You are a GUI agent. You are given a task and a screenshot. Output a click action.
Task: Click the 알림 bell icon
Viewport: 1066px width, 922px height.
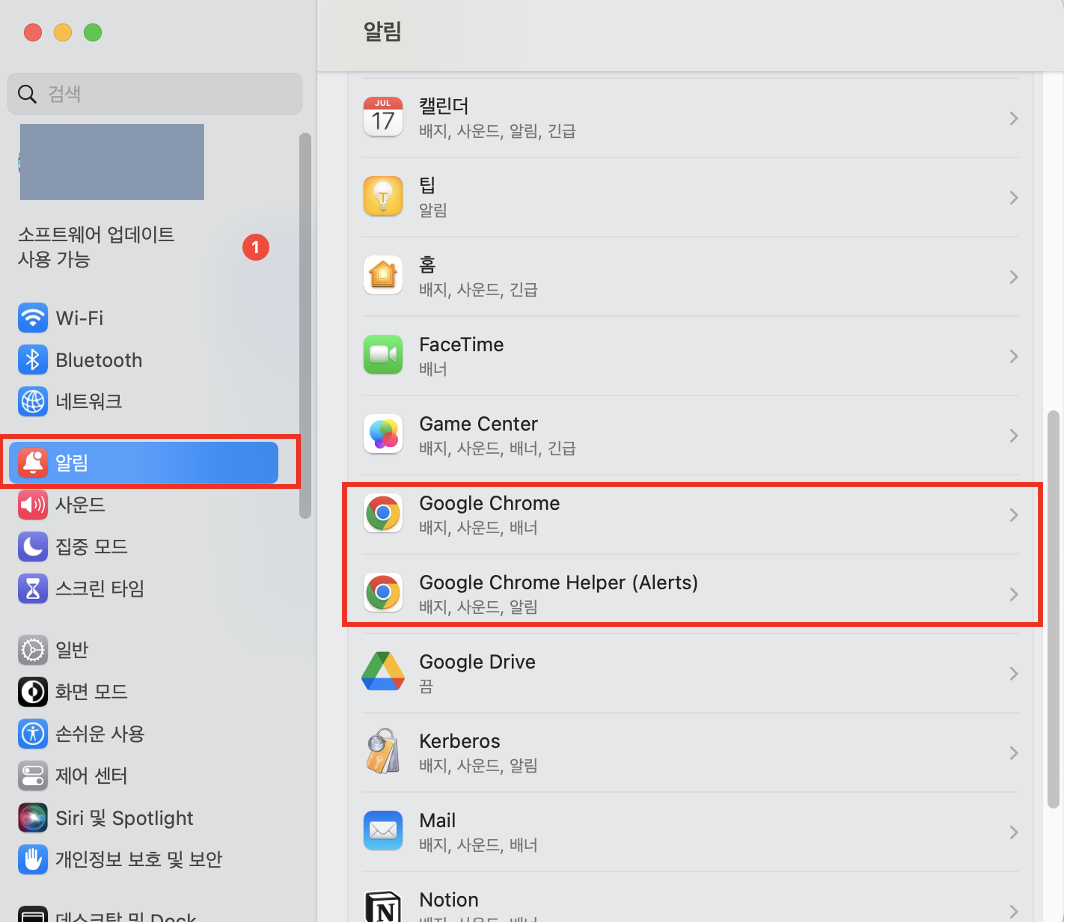(x=33, y=462)
